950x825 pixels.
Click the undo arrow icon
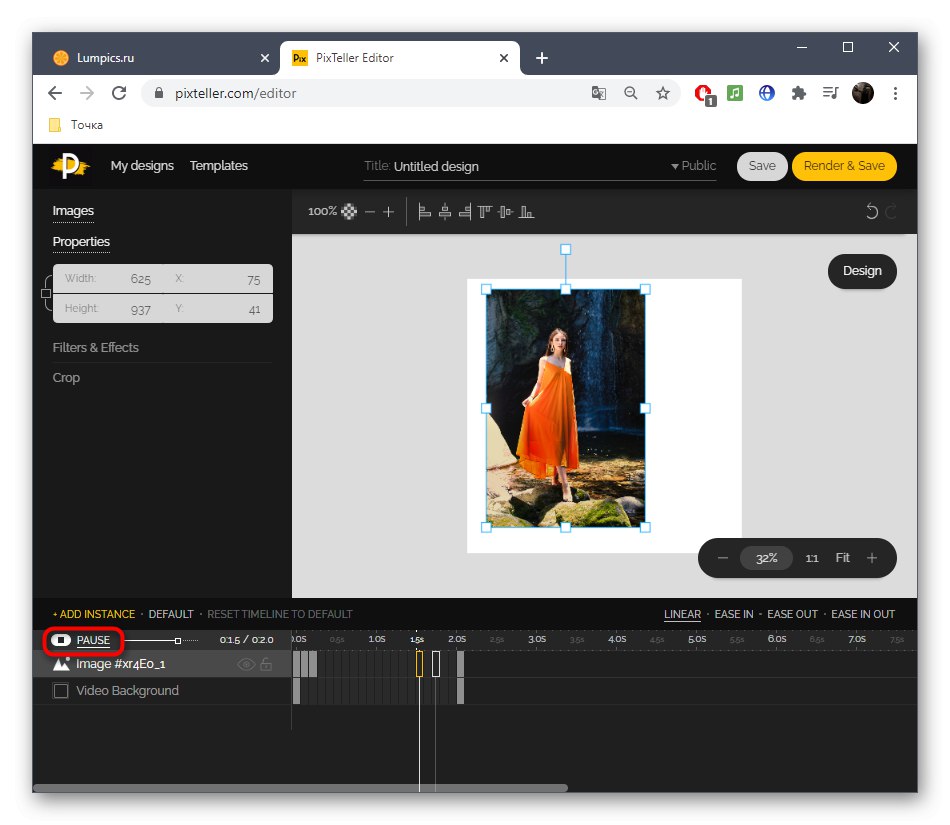click(871, 211)
